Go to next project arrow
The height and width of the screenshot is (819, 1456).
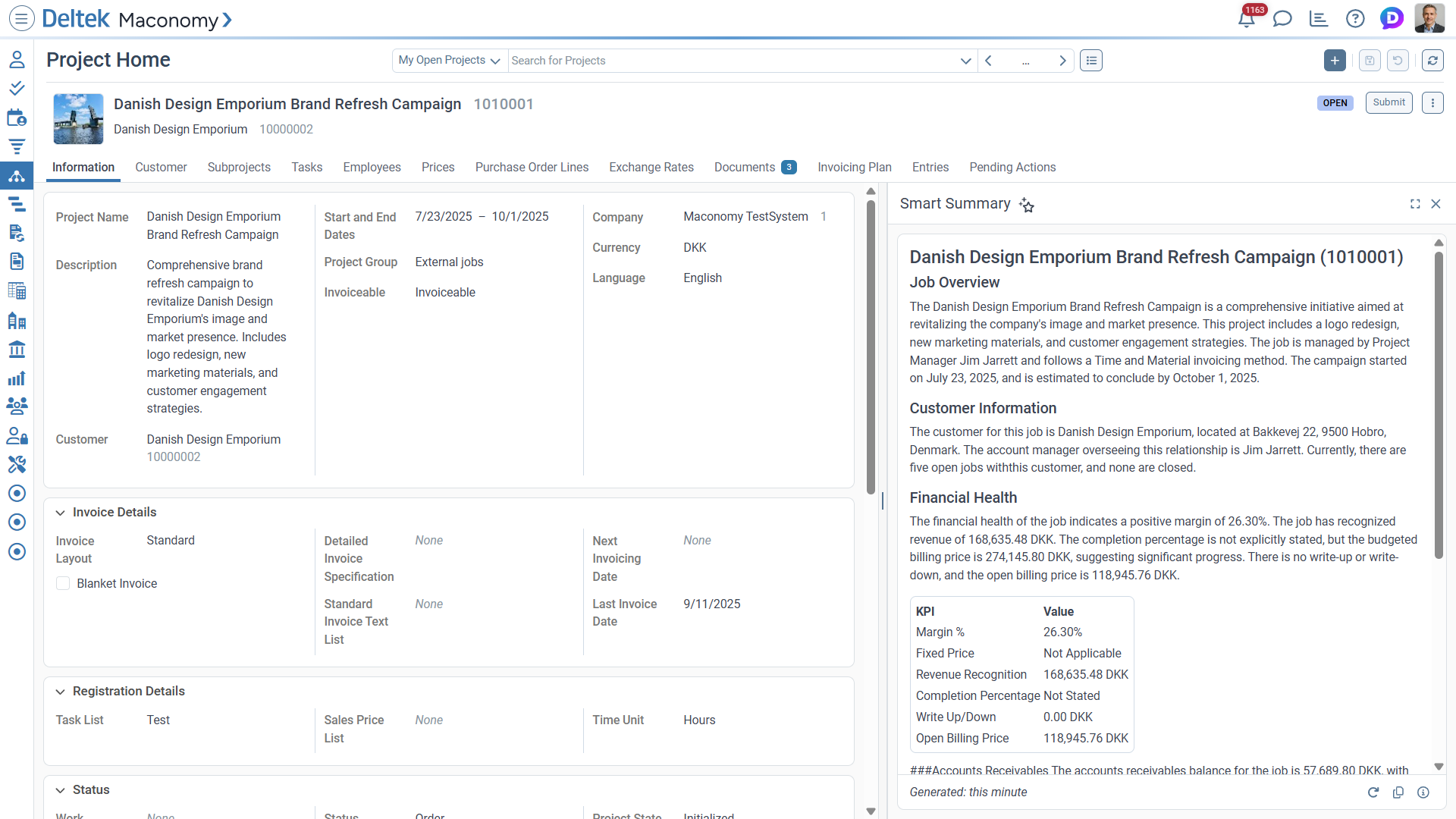point(1062,61)
